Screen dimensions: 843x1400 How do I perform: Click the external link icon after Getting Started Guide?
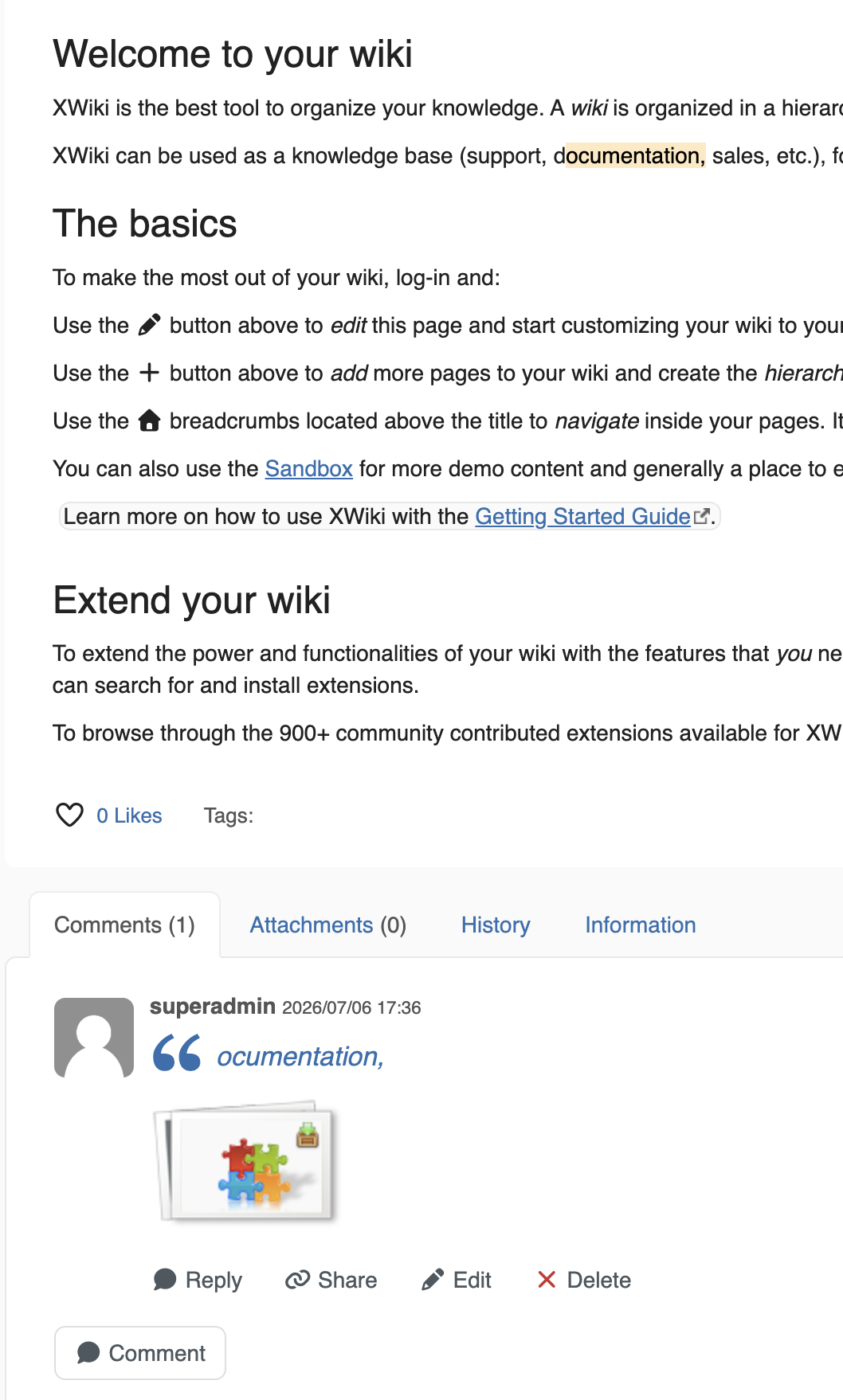click(701, 517)
